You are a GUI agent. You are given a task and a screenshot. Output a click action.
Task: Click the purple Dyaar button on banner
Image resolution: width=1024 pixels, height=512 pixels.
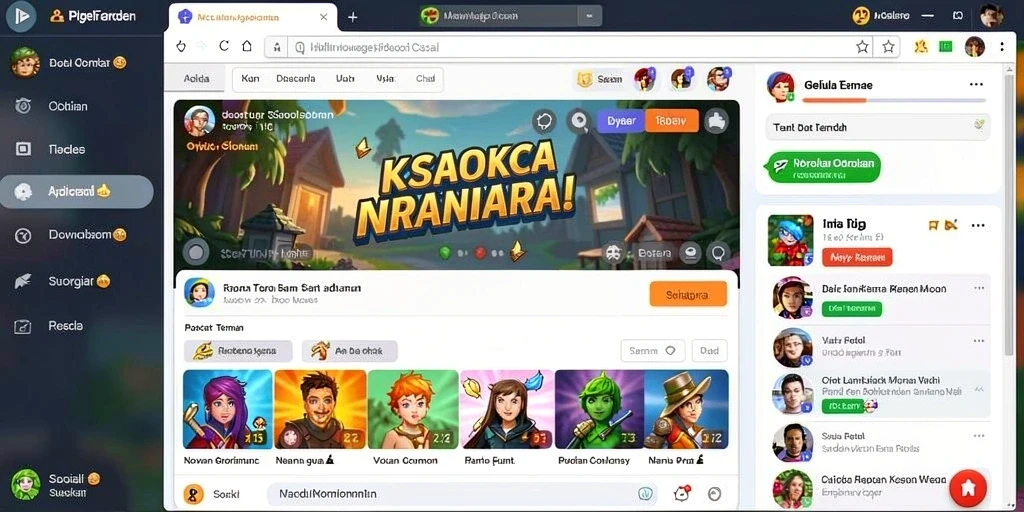point(621,121)
